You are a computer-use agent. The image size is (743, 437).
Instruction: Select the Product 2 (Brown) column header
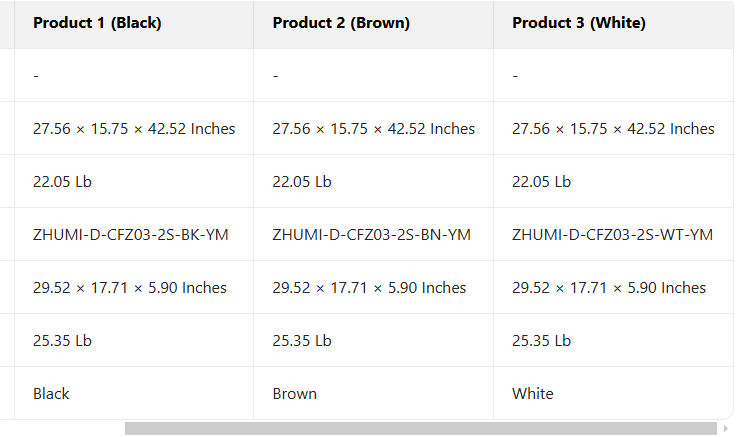pyautogui.click(x=341, y=23)
